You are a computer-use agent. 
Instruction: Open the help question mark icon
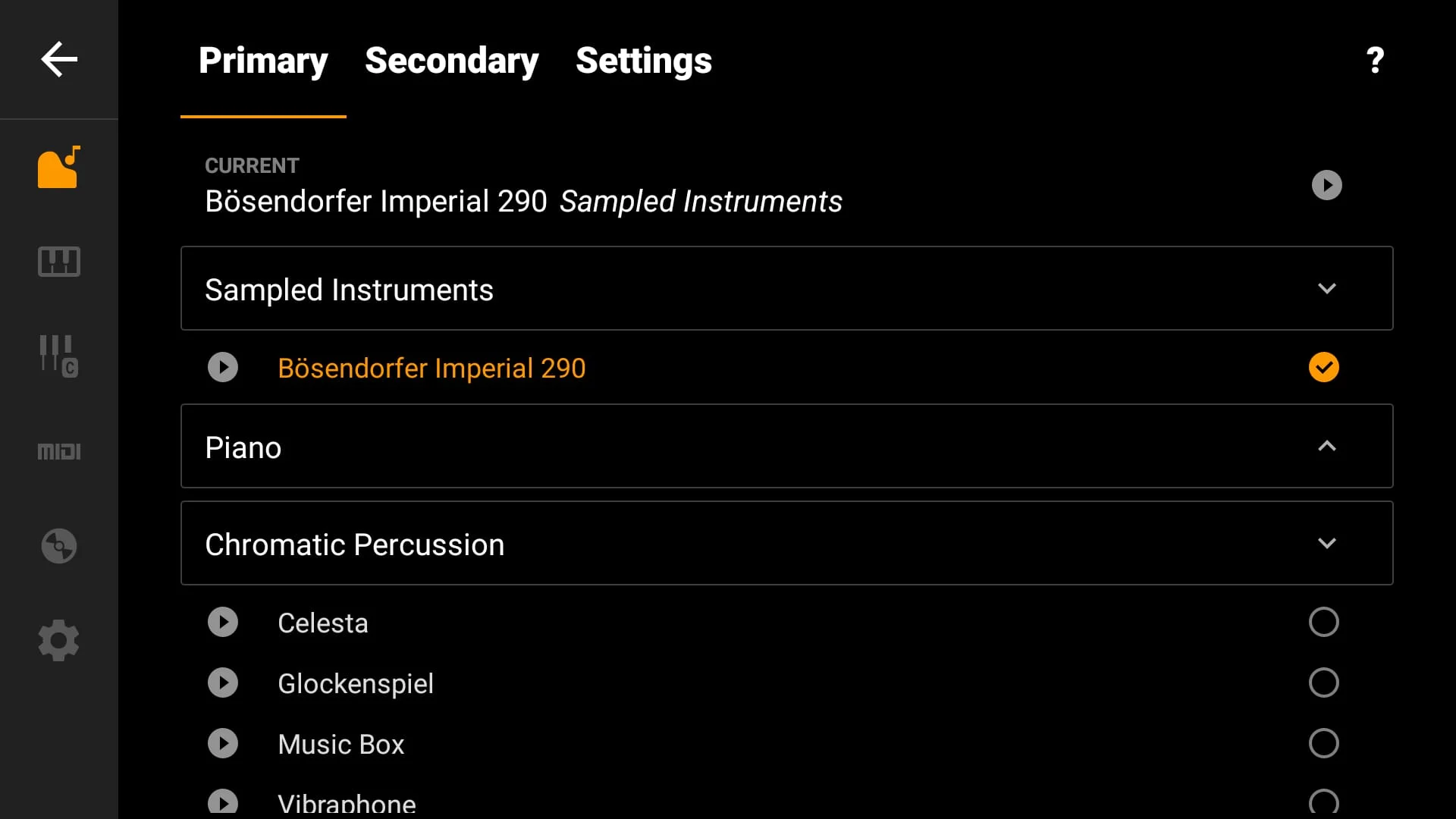click(1374, 60)
